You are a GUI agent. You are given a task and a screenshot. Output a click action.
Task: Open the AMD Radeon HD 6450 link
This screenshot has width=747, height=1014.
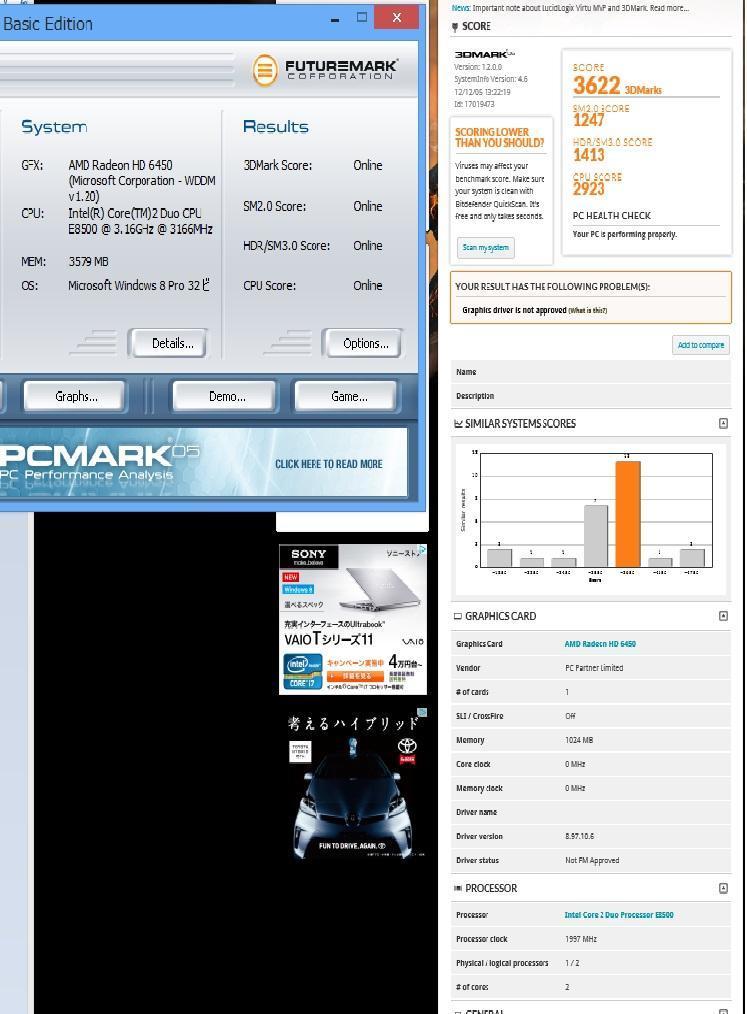tap(600, 644)
